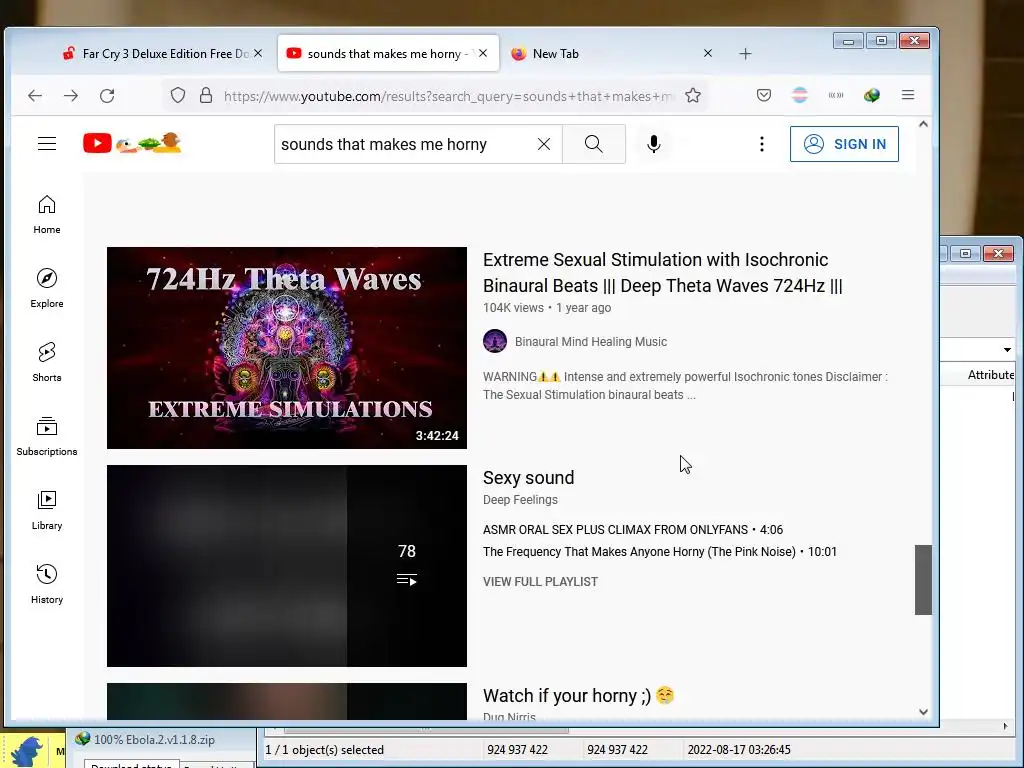Open a new browser tab with plus
Image resolution: width=1024 pixels, height=768 pixels.
pos(745,54)
